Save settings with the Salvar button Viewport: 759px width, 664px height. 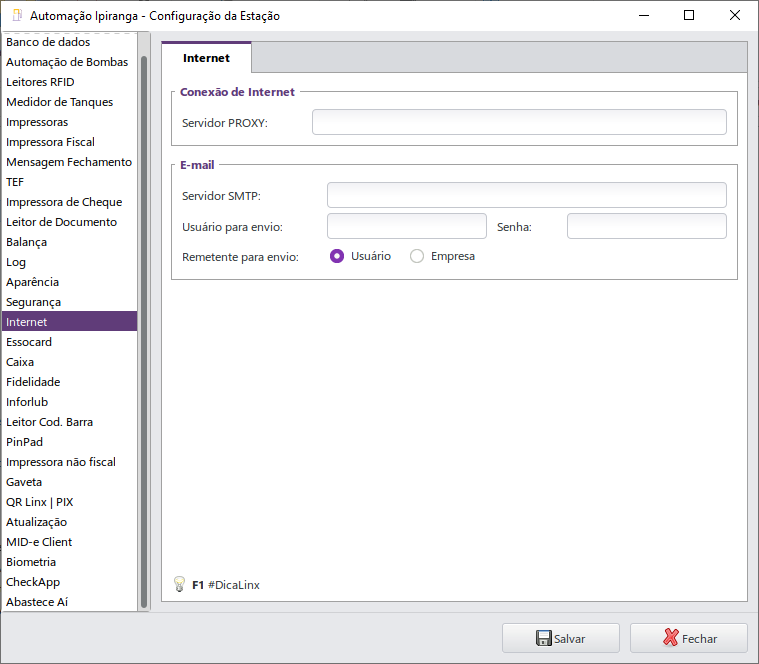[x=561, y=638]
